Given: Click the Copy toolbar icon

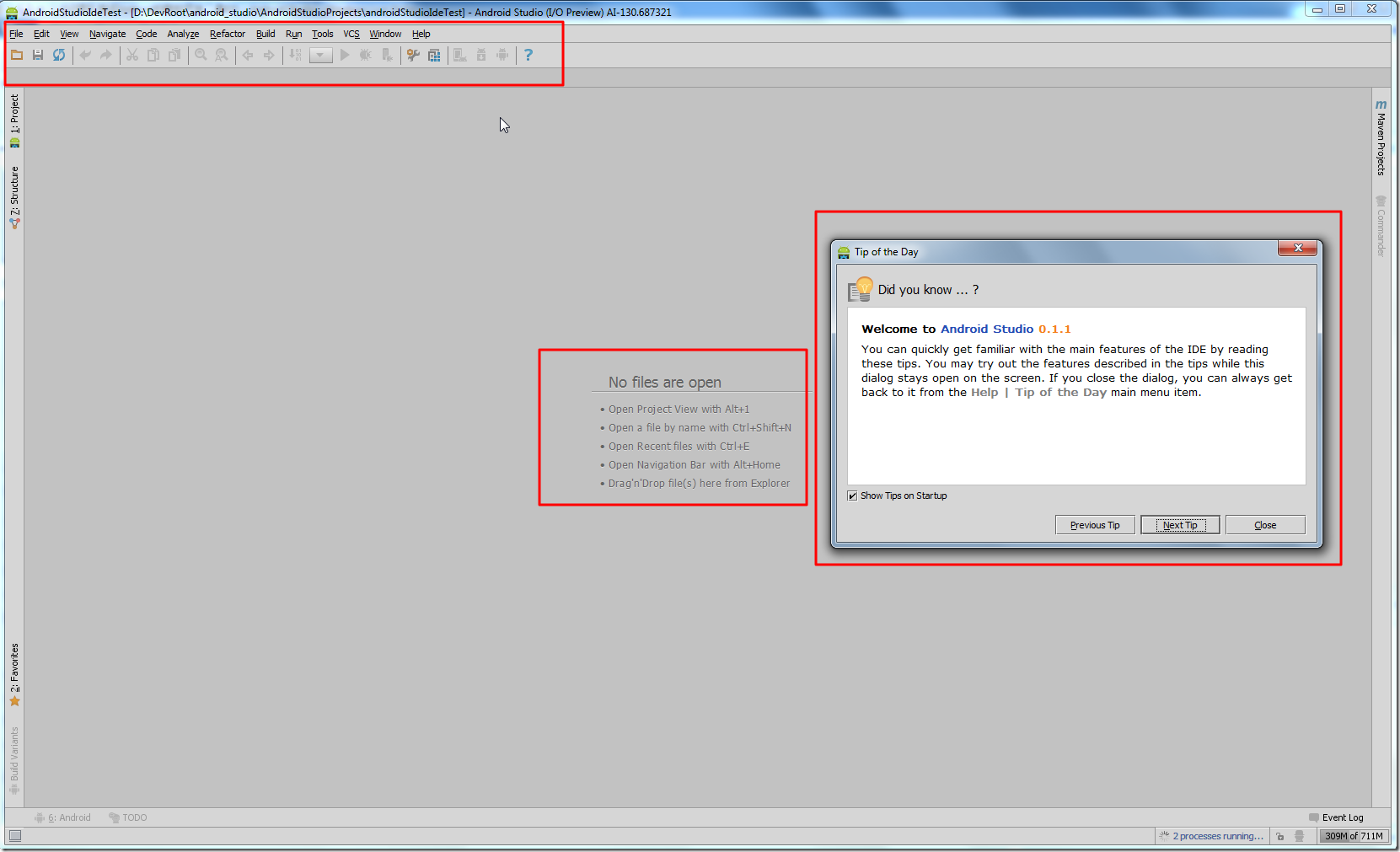Looking at the screenshot, I should tap(153, 55).
